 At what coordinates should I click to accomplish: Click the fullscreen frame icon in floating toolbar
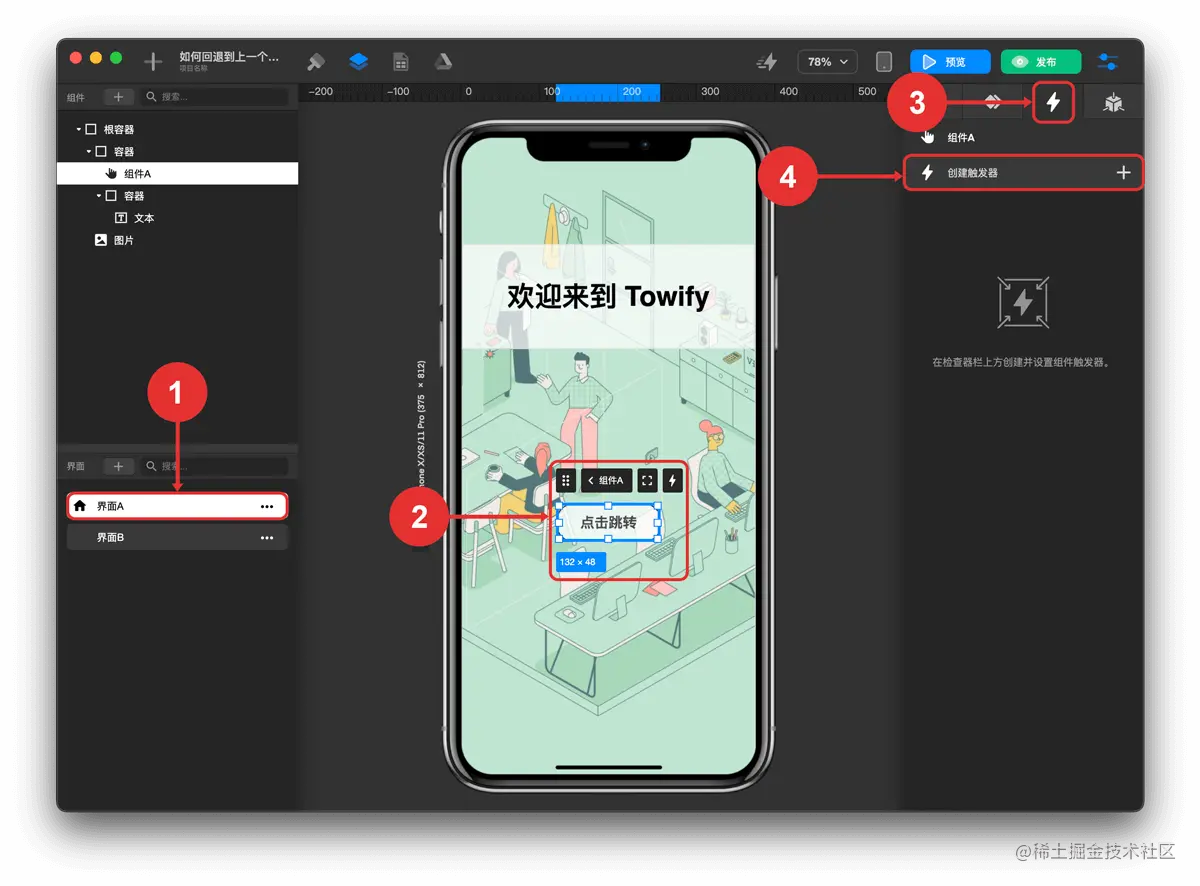(647, 481)
